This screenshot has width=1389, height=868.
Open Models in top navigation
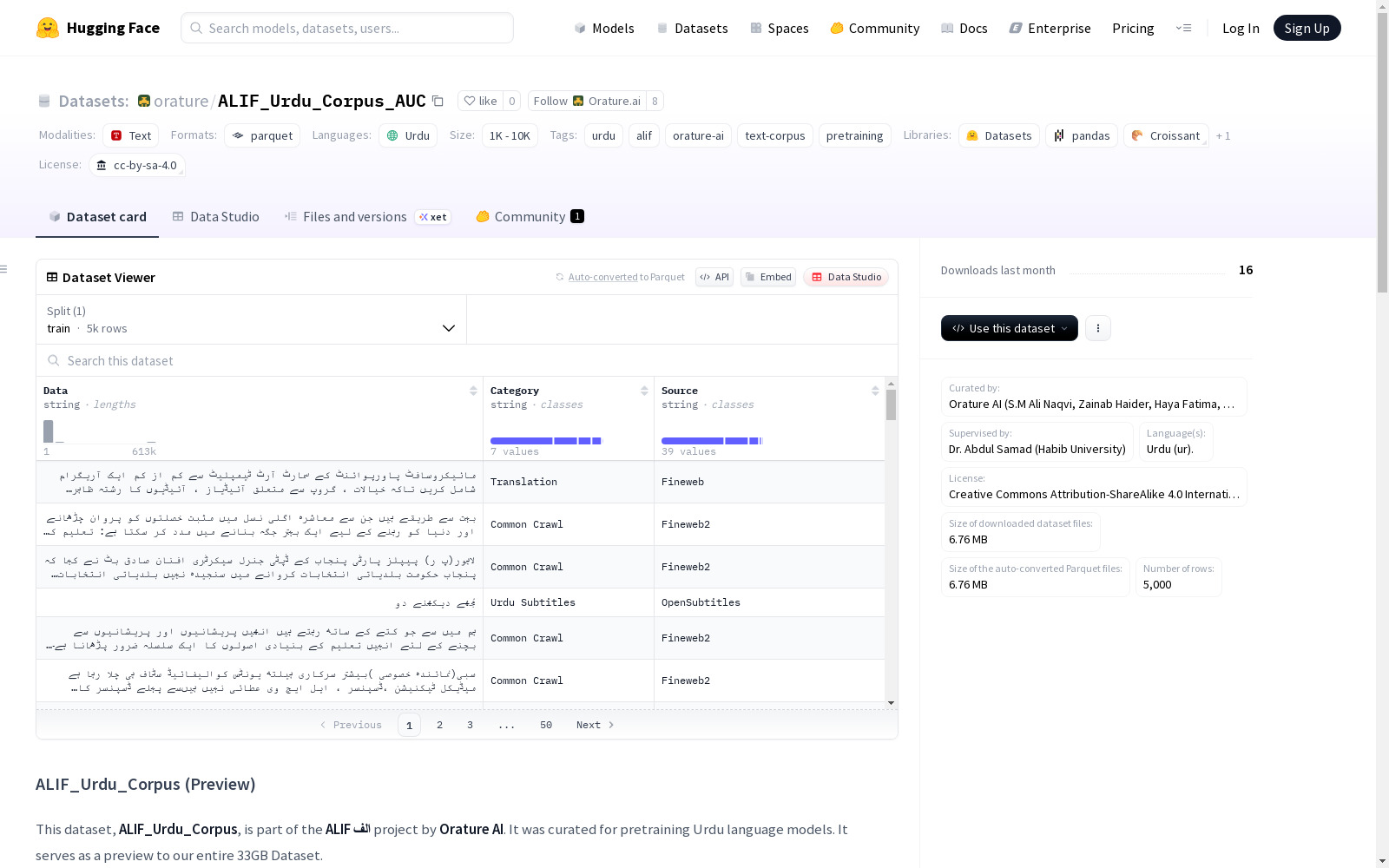click(604, 28)
